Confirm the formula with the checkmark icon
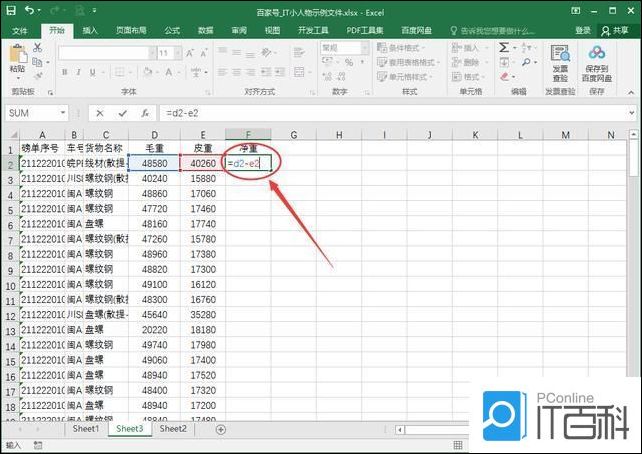This screenshot has width=642, height=454. tap(122, 113)
